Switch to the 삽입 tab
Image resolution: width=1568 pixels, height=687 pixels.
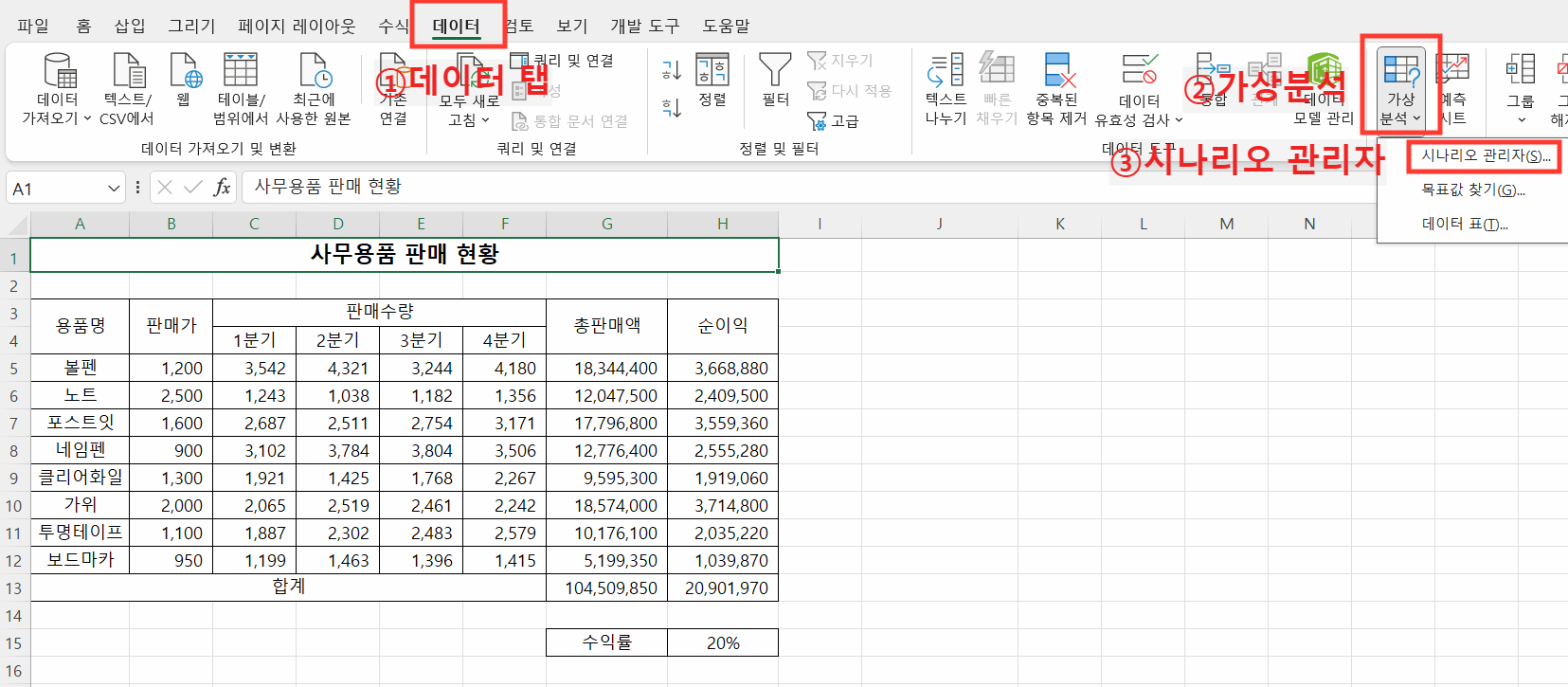pyautogui.click(x=130, y=26)
